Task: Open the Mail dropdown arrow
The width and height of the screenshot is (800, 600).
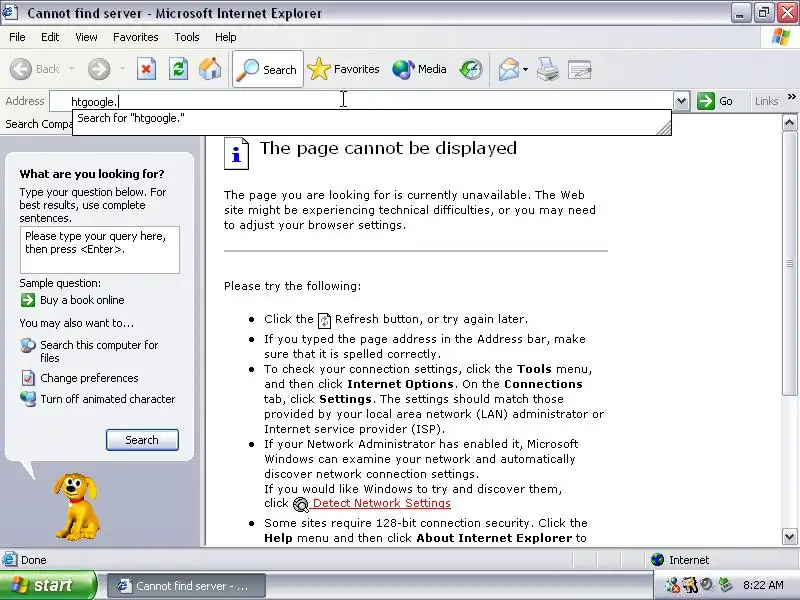Action: tap(526, 69)
